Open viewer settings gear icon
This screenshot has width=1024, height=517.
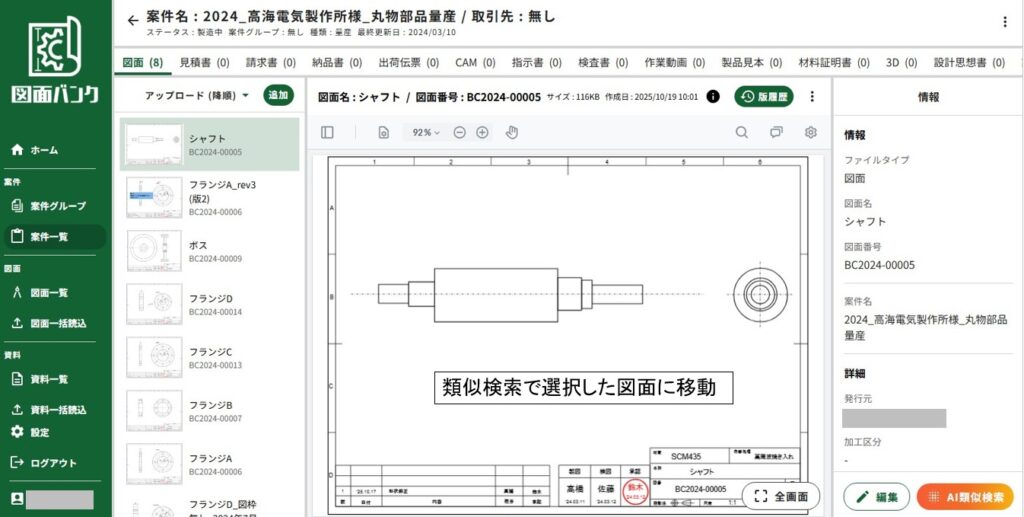click(811, 132)
